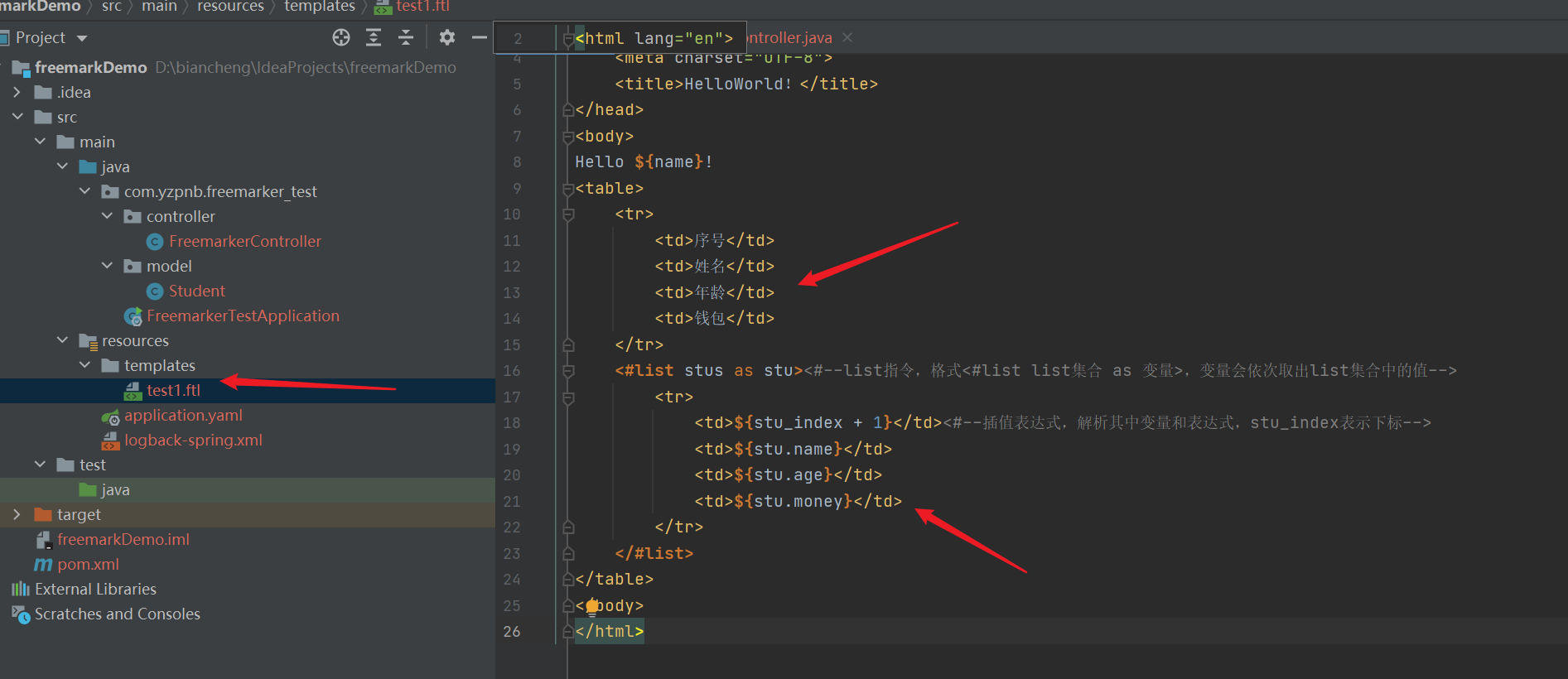Click 'main' in the breadcrumb path
The height and width of the screenshot is (679, 1568).
(x=159, y=7)
